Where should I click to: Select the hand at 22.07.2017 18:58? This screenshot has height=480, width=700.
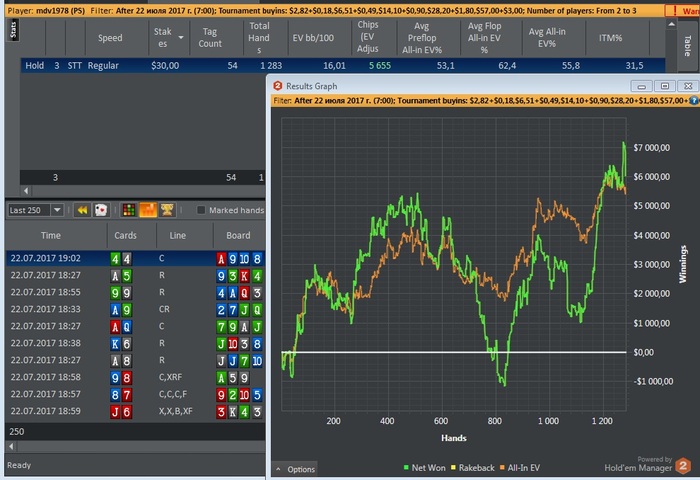[x=135, y=377]
